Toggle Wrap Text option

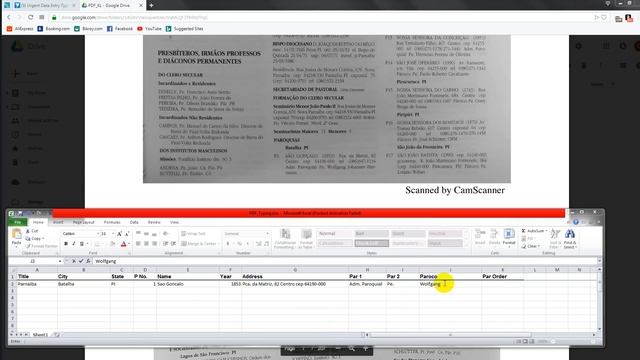[x=193, y=234]
